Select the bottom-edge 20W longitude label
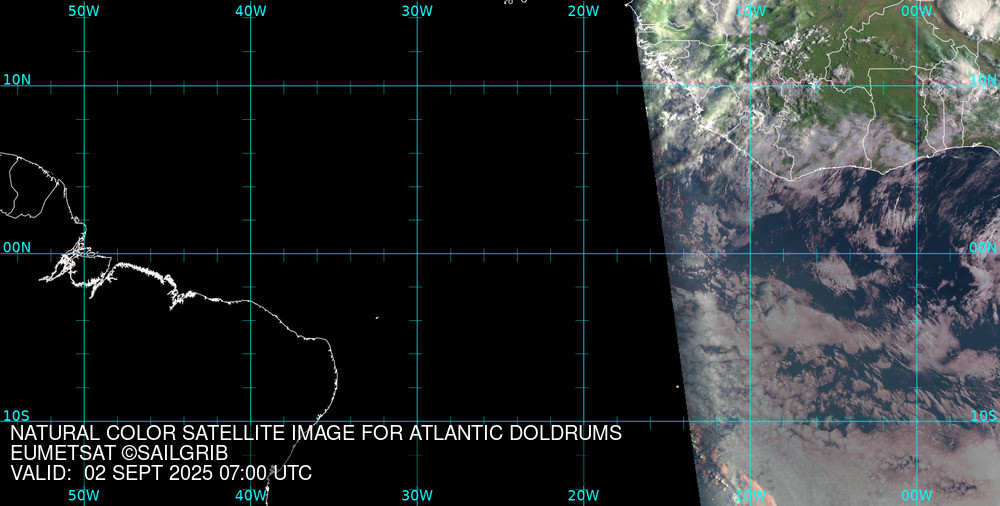Image resolution: width=1000 pixels, height=506 pixels. point(584,496)
